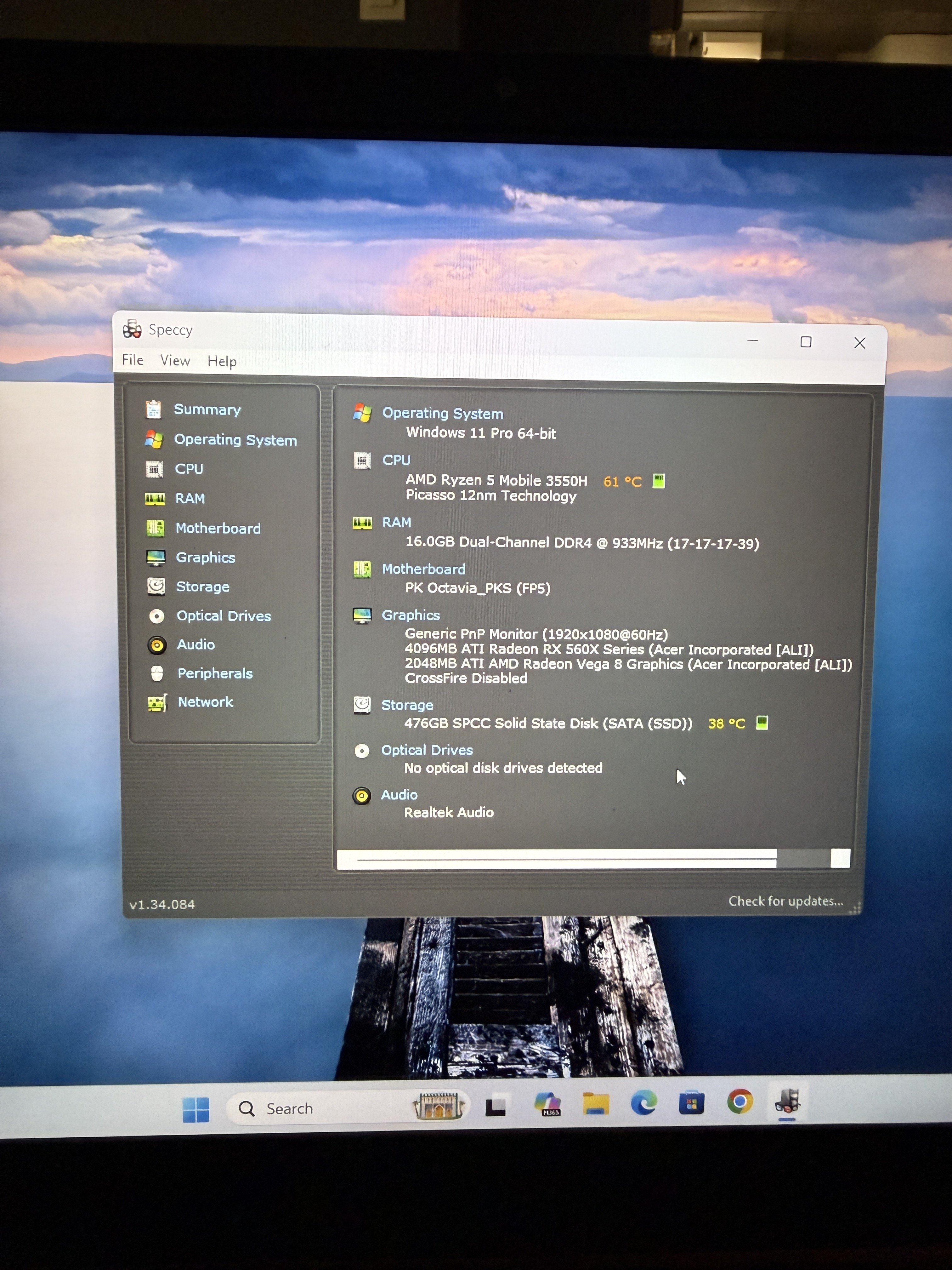The height and width of the screenshot is (1270, 952).
Task: Open the Help menu
Action: click(222, 361)
